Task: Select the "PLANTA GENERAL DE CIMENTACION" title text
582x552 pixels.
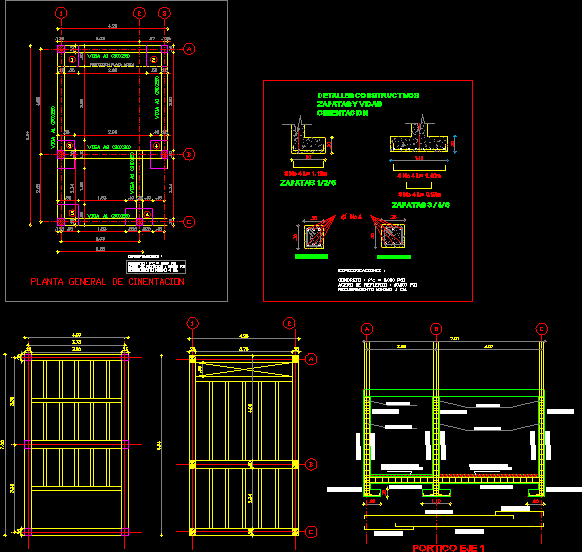Action: pos(107,282)
